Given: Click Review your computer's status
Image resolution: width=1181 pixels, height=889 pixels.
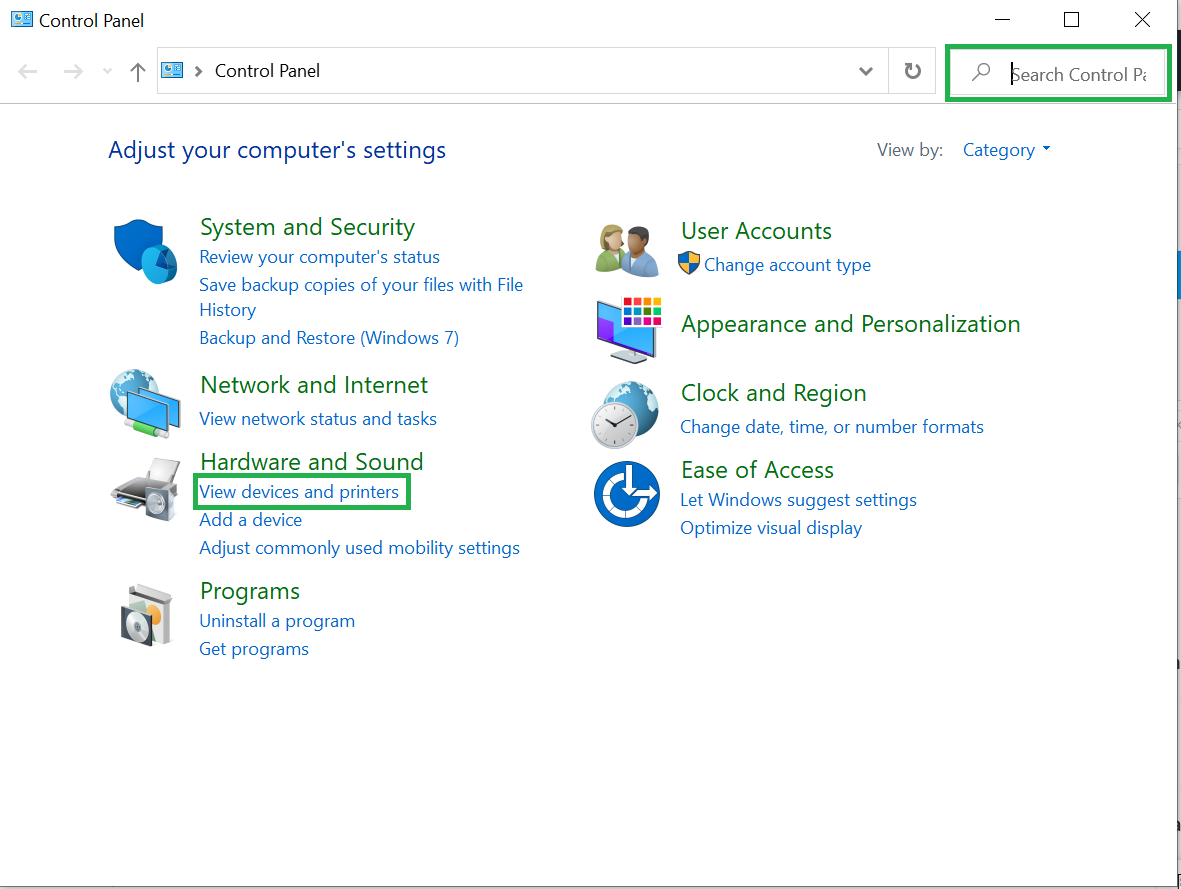Looking at the screenshot, I should point(319,257).
